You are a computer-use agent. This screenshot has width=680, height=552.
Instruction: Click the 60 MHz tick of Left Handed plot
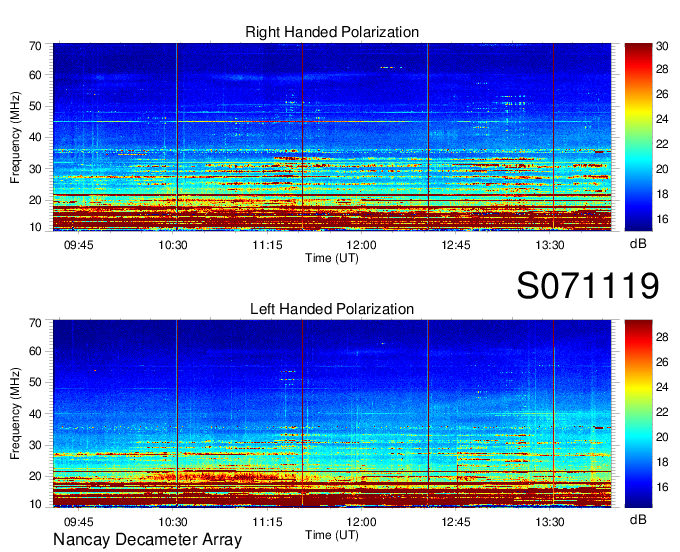pos(35,351)
